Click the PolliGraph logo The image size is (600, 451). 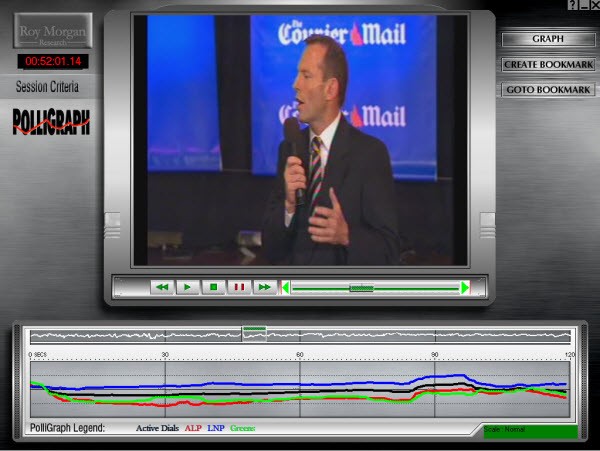pyautogui.click(x=51, y=122)
